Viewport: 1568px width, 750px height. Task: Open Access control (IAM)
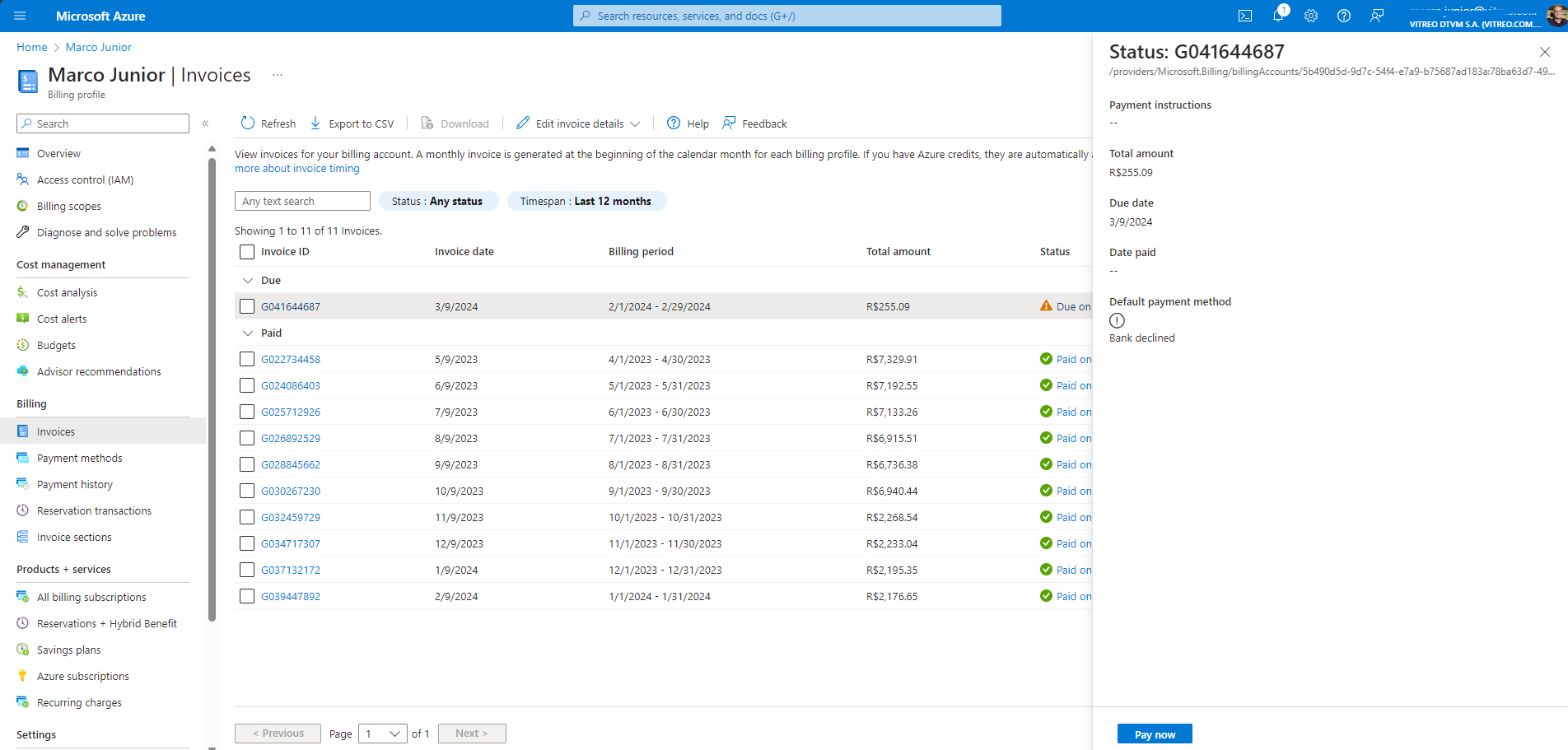coord(85,179)
